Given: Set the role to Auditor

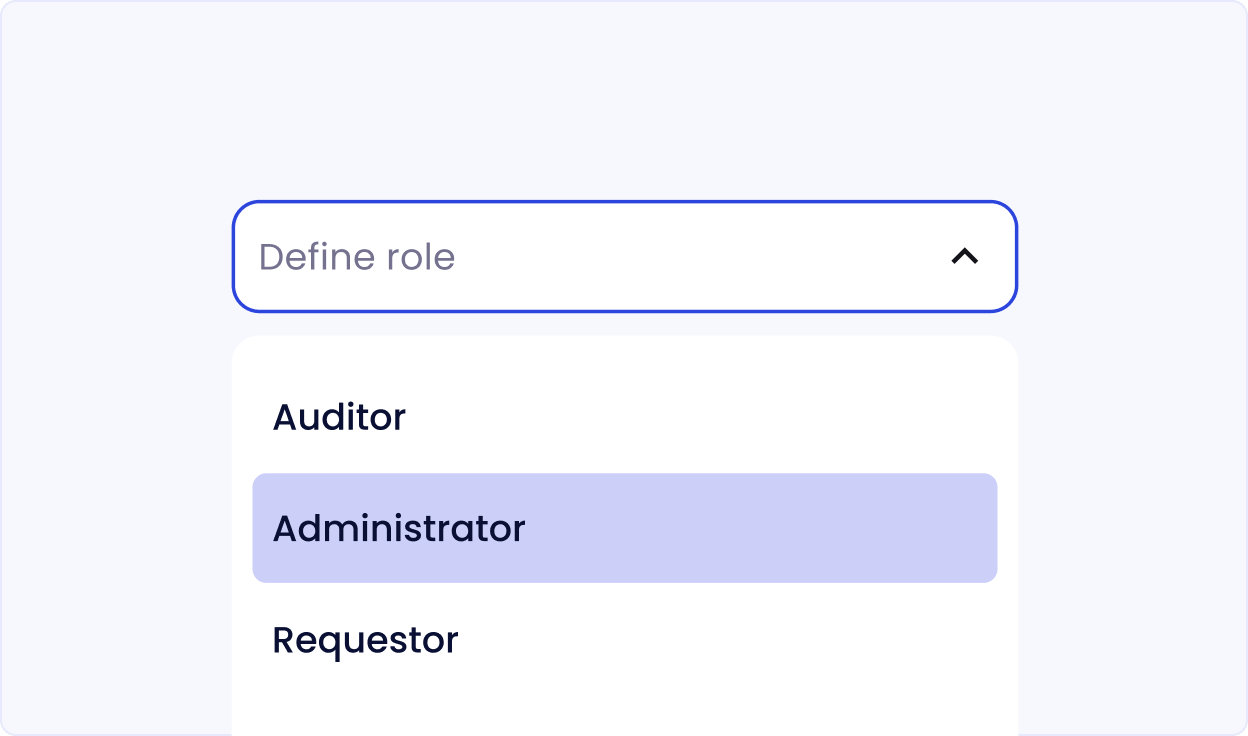Looking at the screenshot, I should click(x=624, y=417).
